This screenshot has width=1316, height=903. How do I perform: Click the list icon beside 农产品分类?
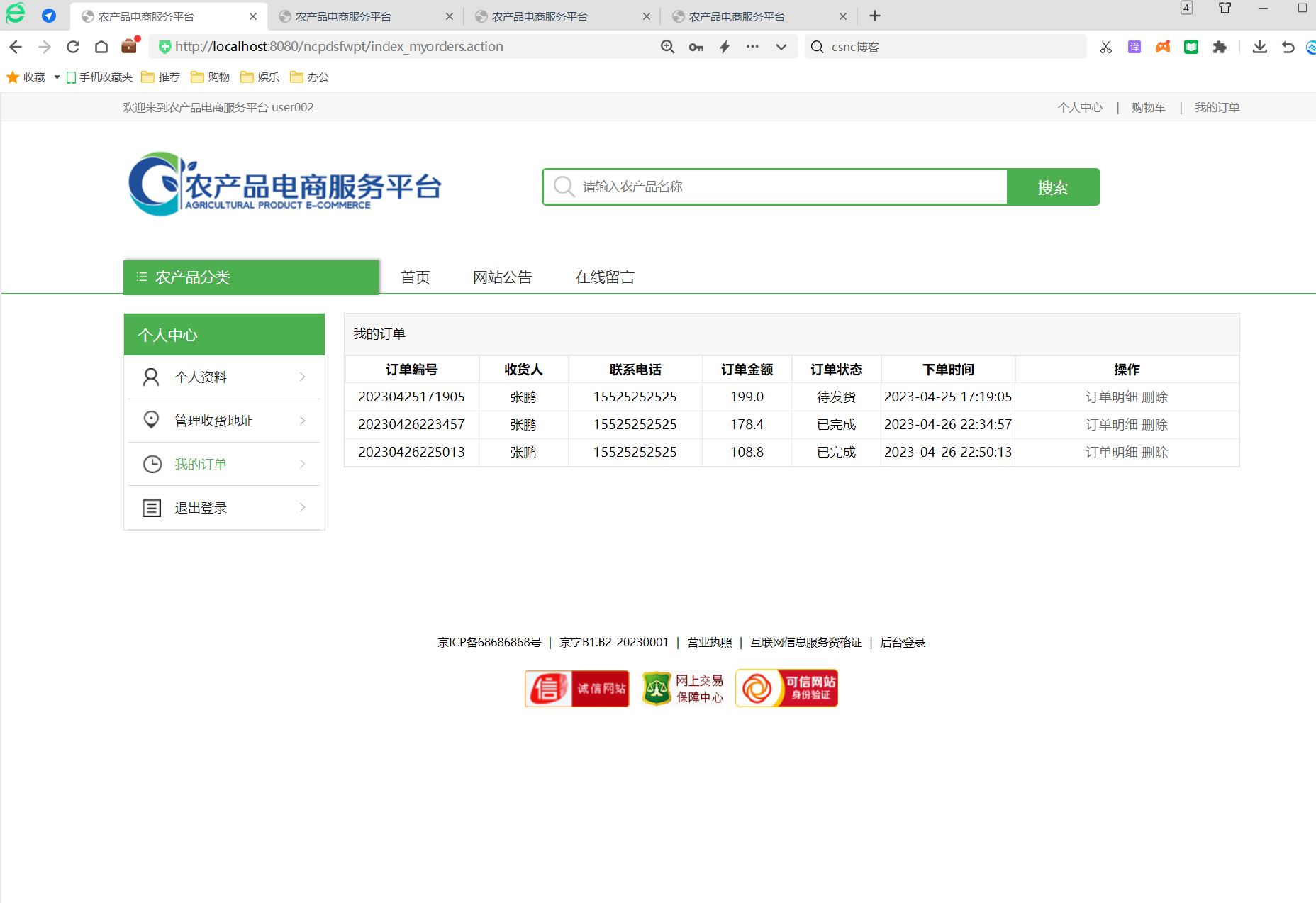pyautogui.click(x=141, y=277)
